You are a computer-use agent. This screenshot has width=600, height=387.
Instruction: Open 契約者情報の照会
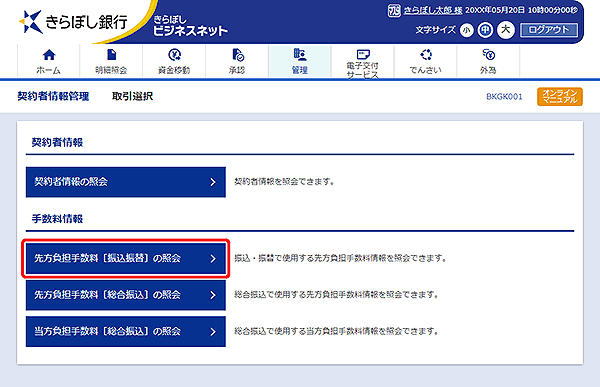coord(126,182)
